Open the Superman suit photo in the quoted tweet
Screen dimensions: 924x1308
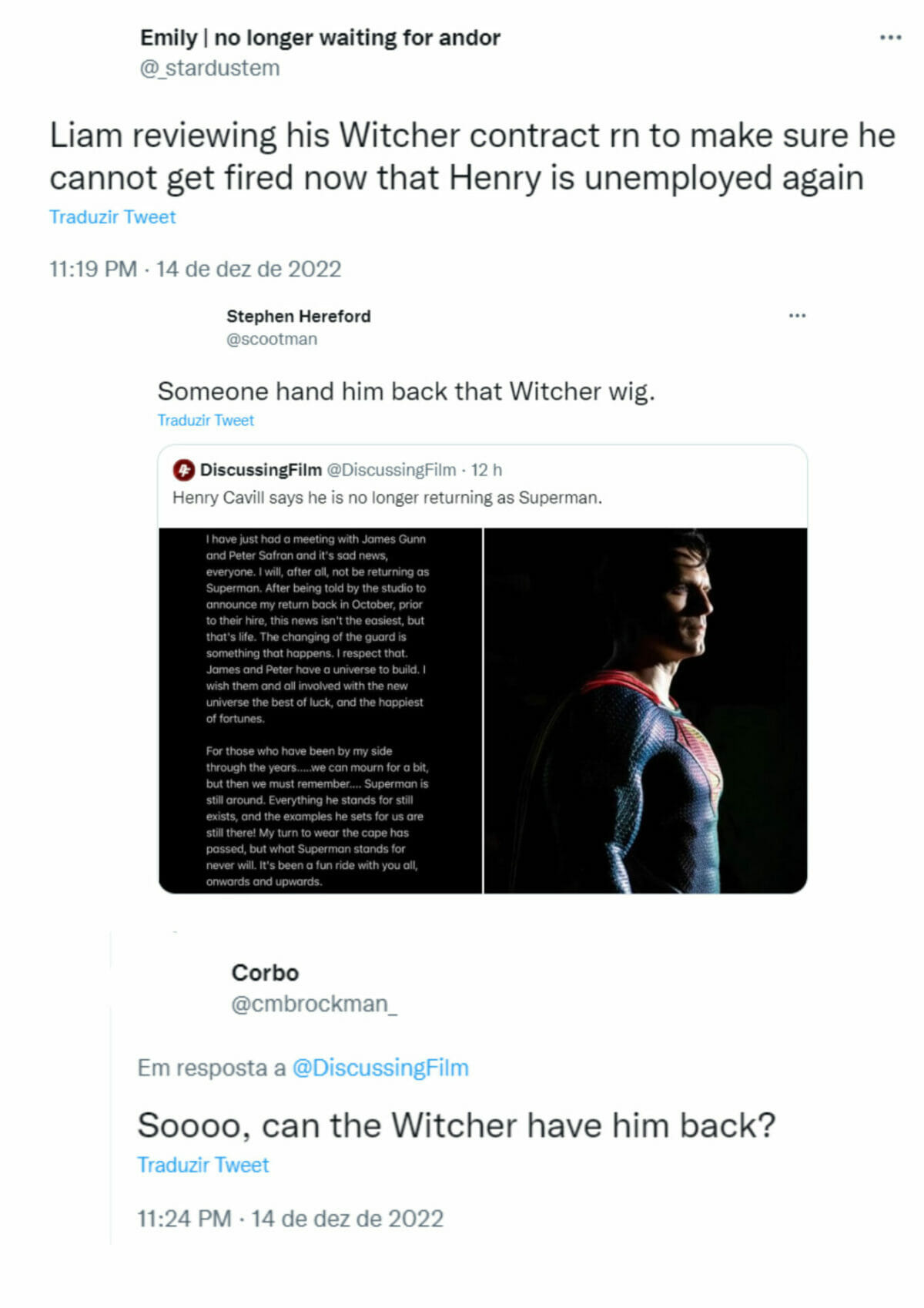point(645,710)
